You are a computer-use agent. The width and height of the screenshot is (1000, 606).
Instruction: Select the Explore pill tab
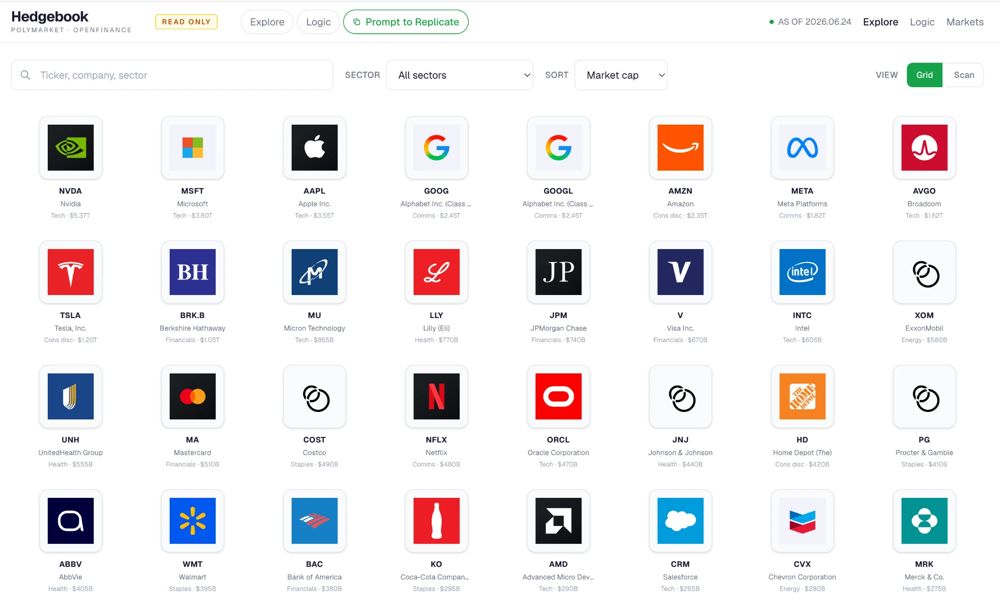tap(267, 22)
